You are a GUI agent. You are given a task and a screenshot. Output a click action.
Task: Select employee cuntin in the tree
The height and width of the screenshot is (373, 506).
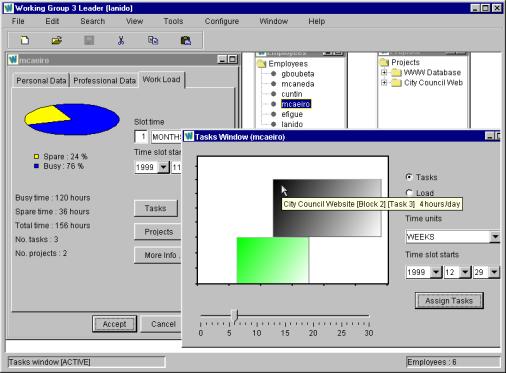(x=292, y=94)
